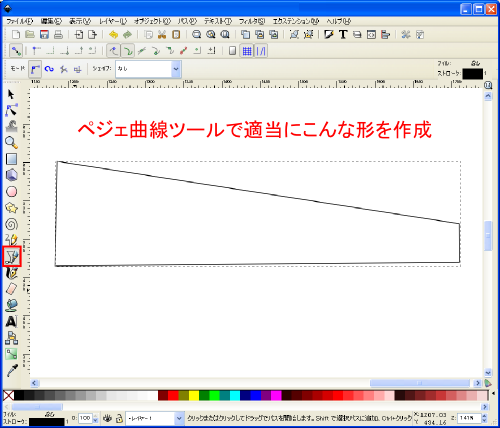
Task: Open Align and Distribute icon
Action: click(x=385, y=34)
